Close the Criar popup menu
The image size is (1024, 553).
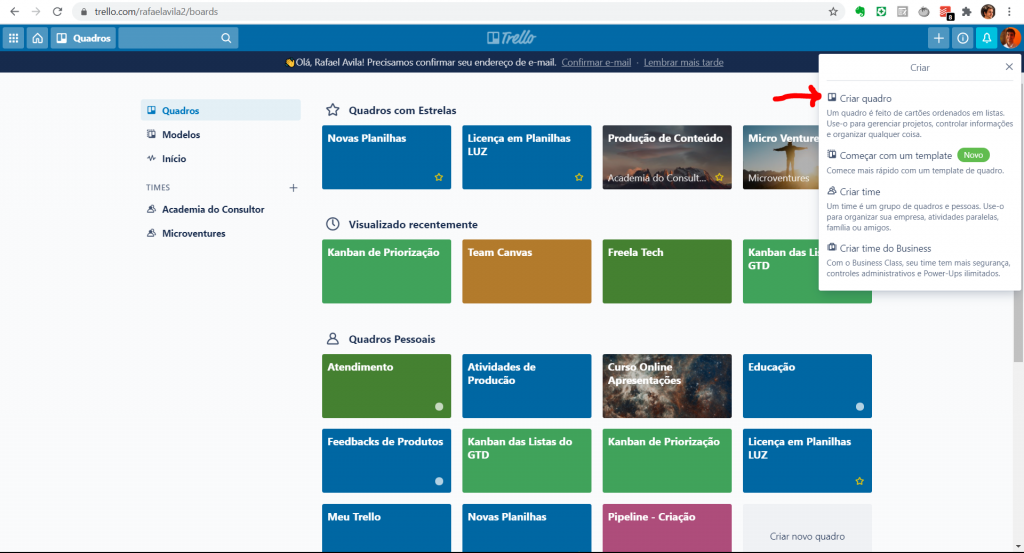(x=1009, y=67)
